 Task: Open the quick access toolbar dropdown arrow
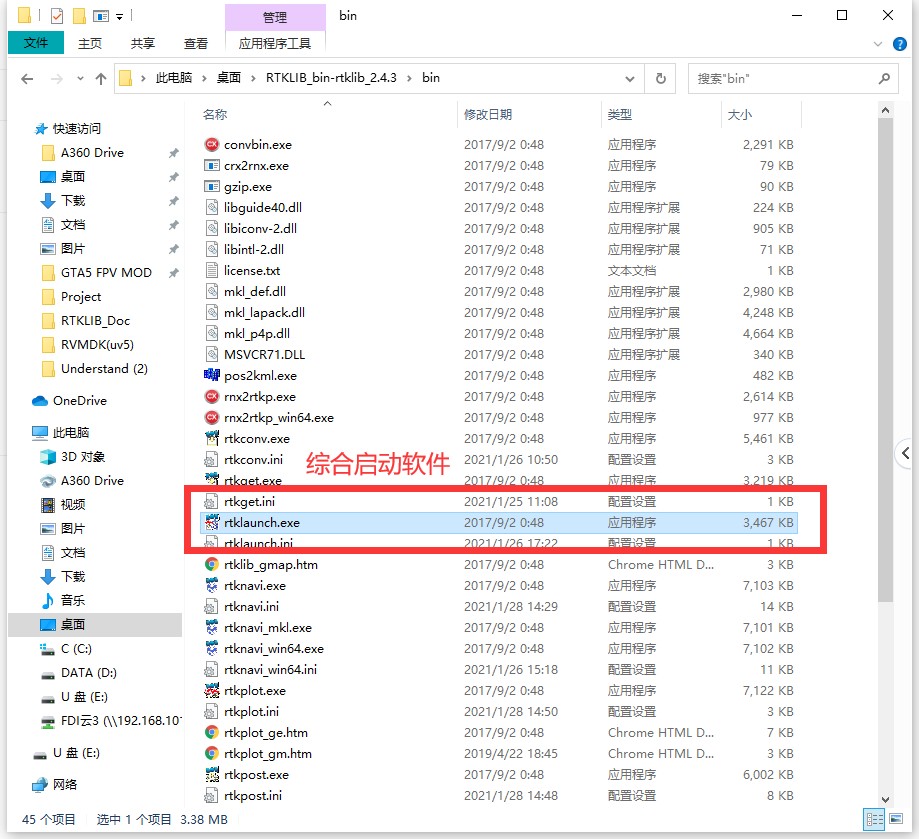click(x=119, y=16)
